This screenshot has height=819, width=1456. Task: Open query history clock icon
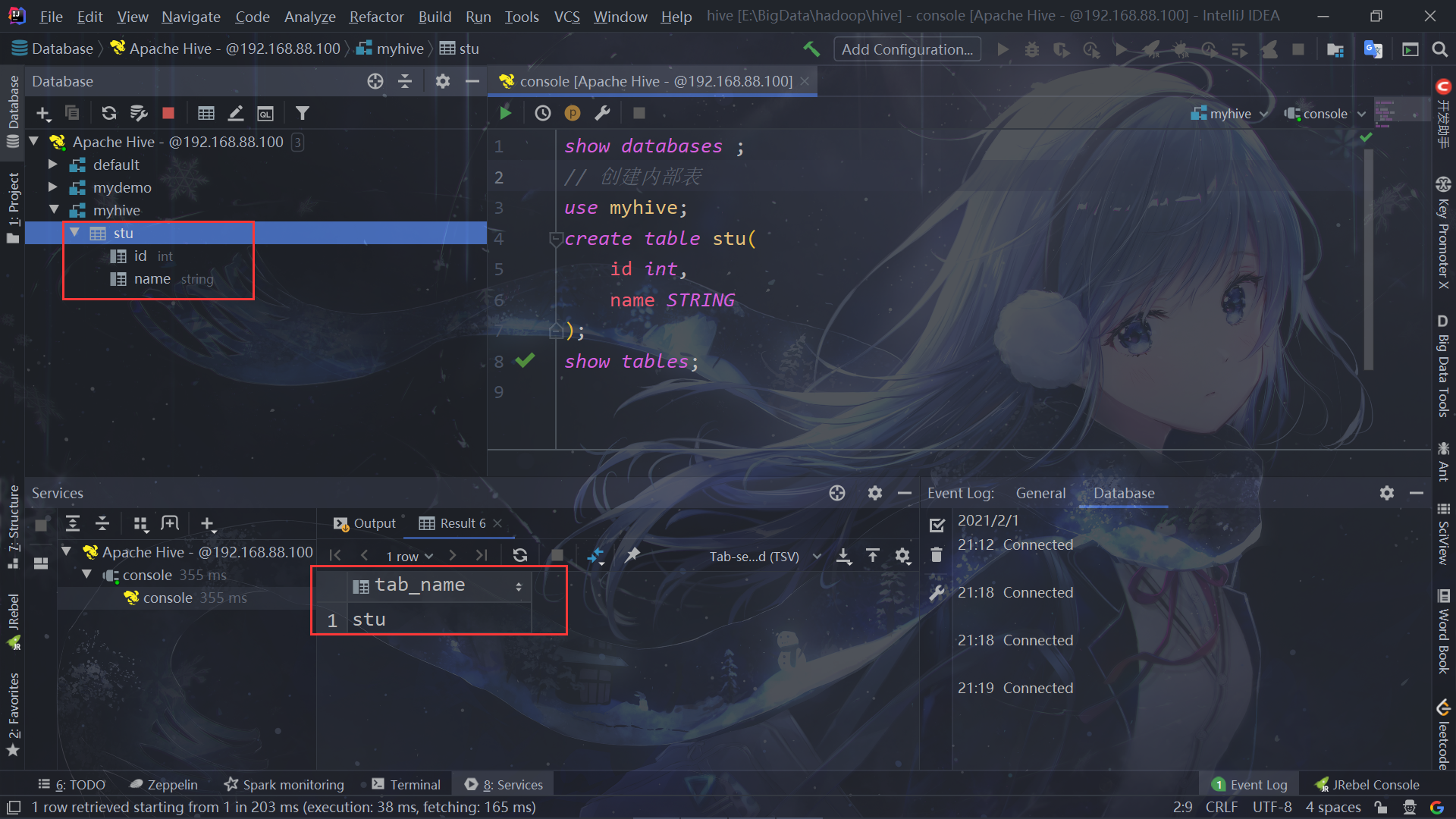coord(543,113)
